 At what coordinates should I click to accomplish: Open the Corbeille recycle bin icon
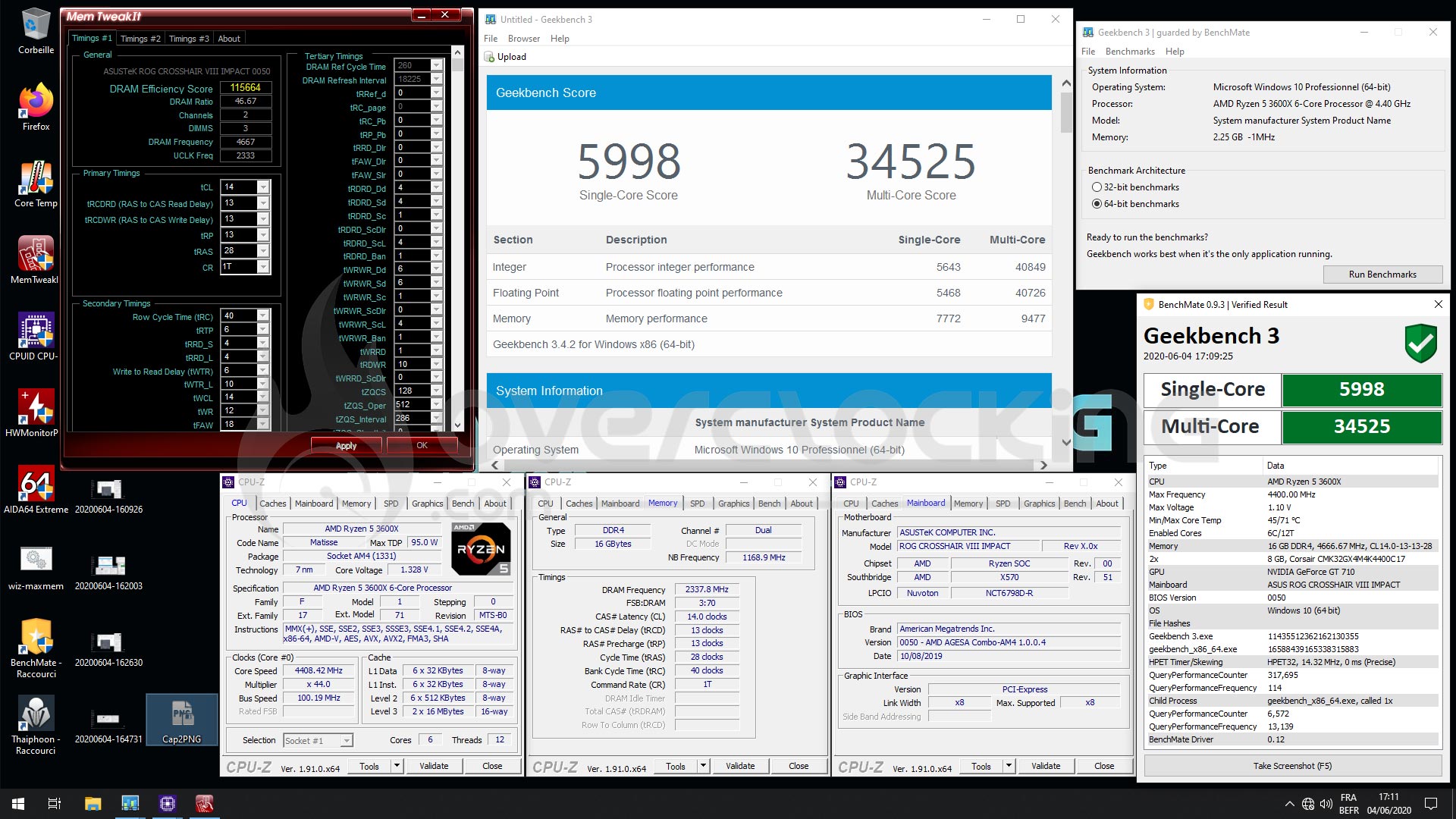pyautogui.click(x=36, y=31)
